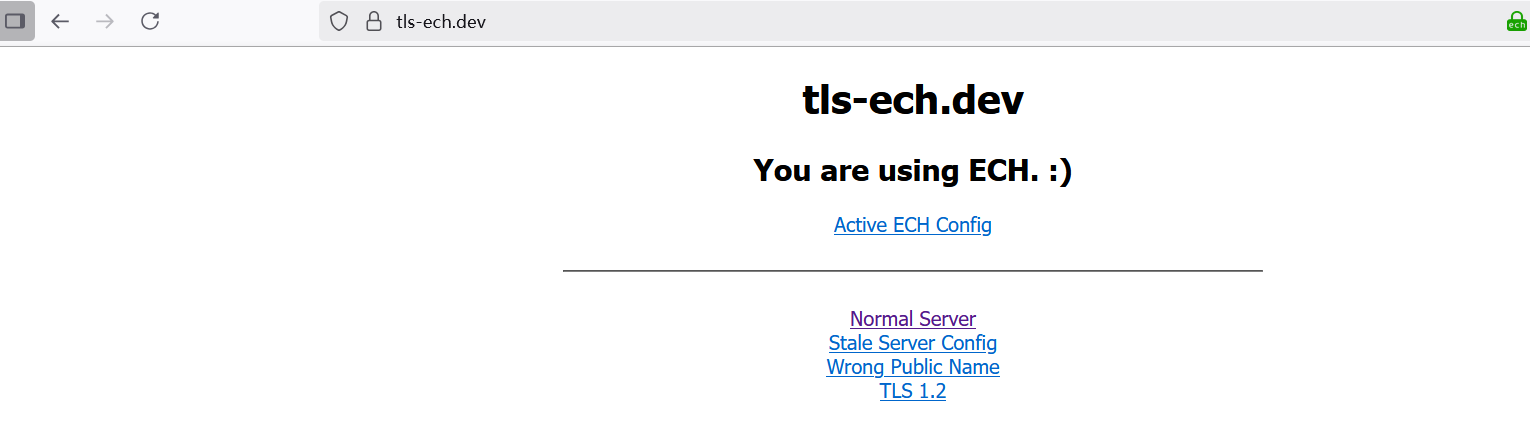Go back with the left arrow

click(x=60, y=21)
